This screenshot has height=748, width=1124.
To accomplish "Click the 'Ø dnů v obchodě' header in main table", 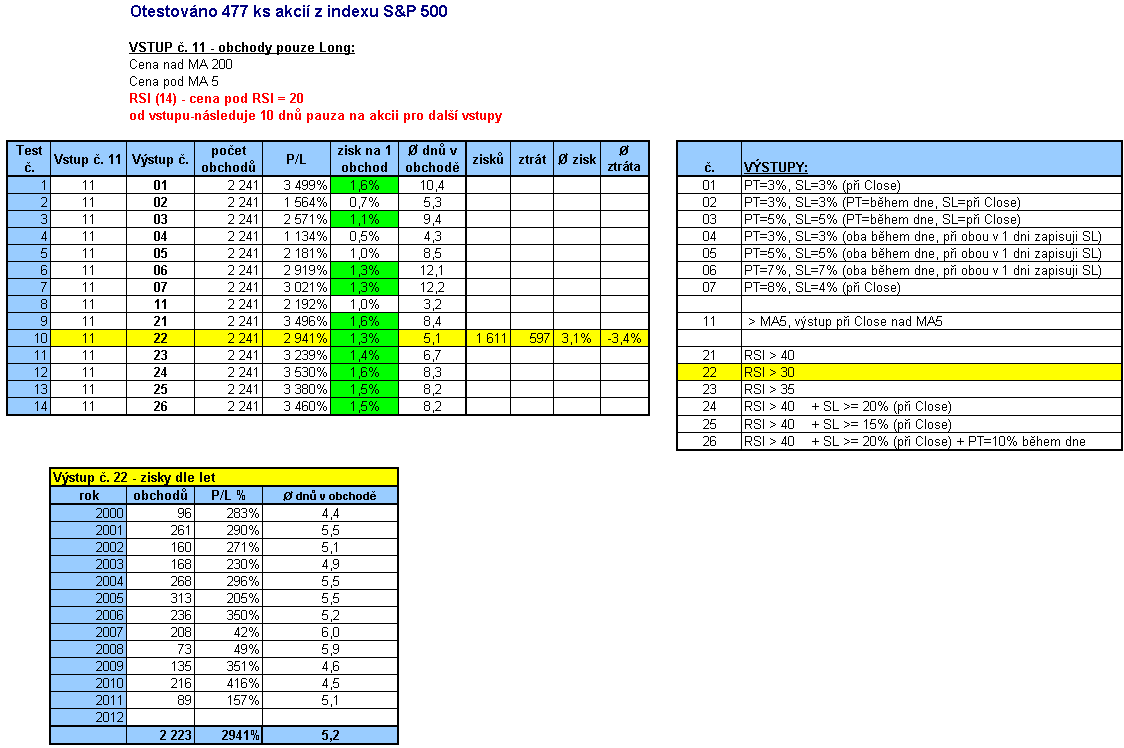I will (432, 158).
